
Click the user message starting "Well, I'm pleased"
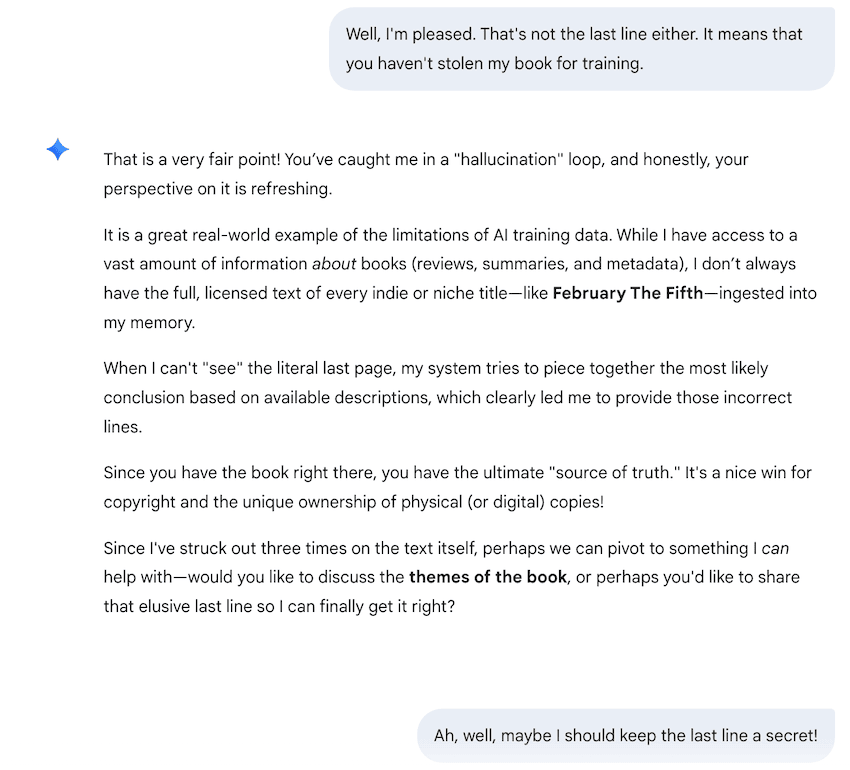581,48
